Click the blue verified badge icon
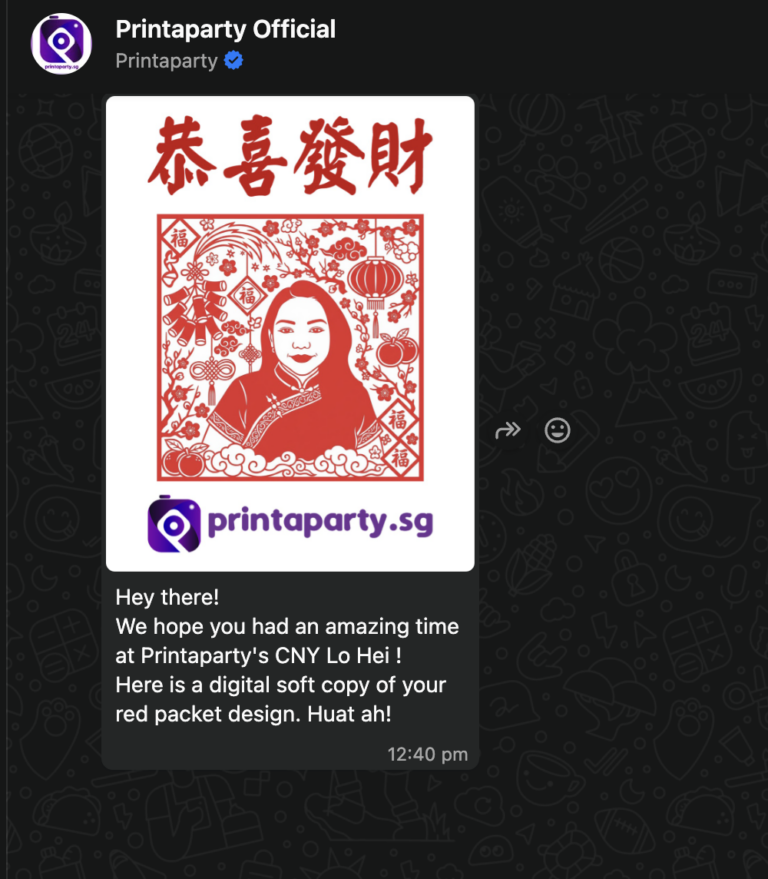 (234, 61)
